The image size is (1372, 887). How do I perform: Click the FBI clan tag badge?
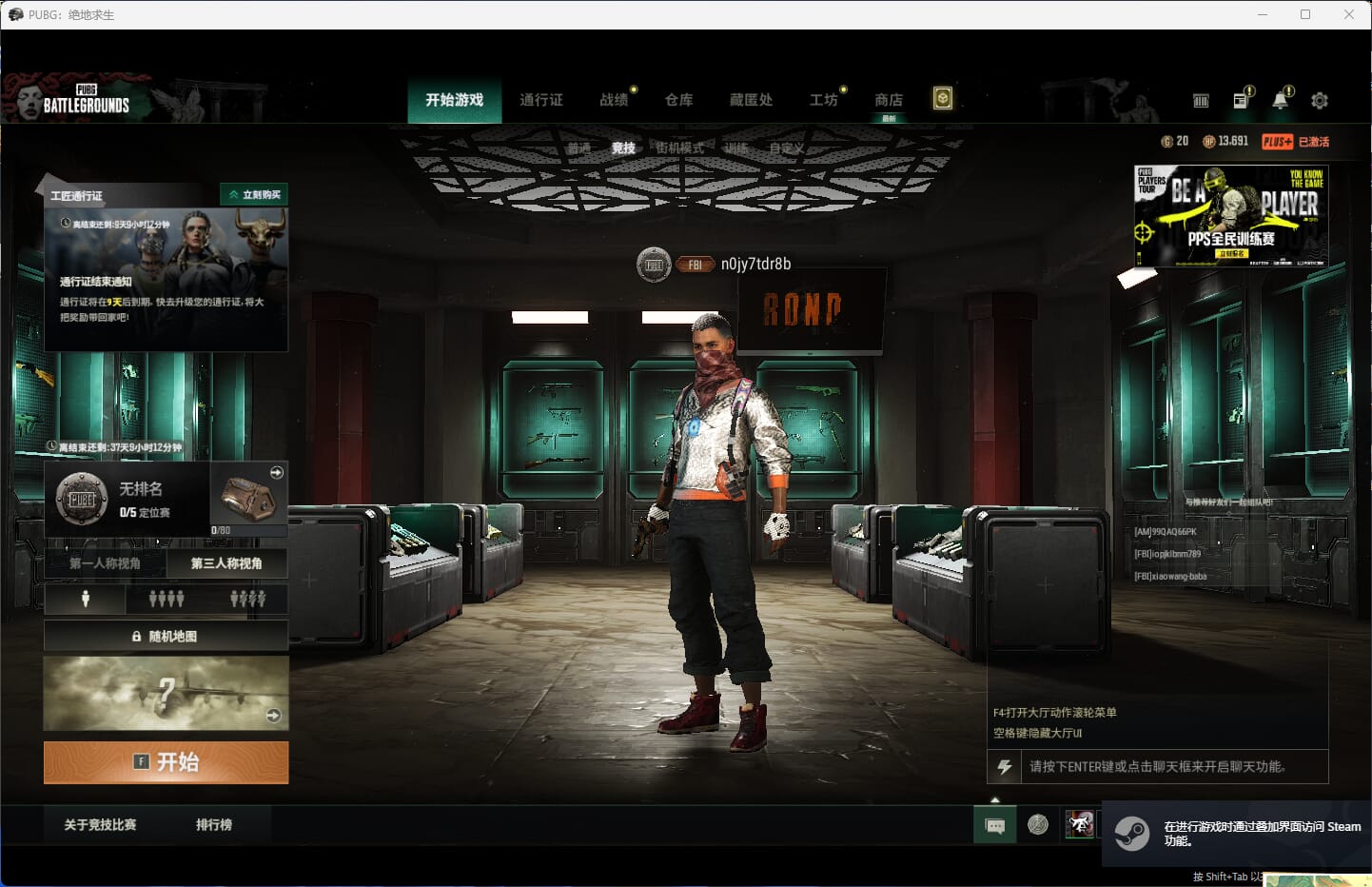(695, 265)
